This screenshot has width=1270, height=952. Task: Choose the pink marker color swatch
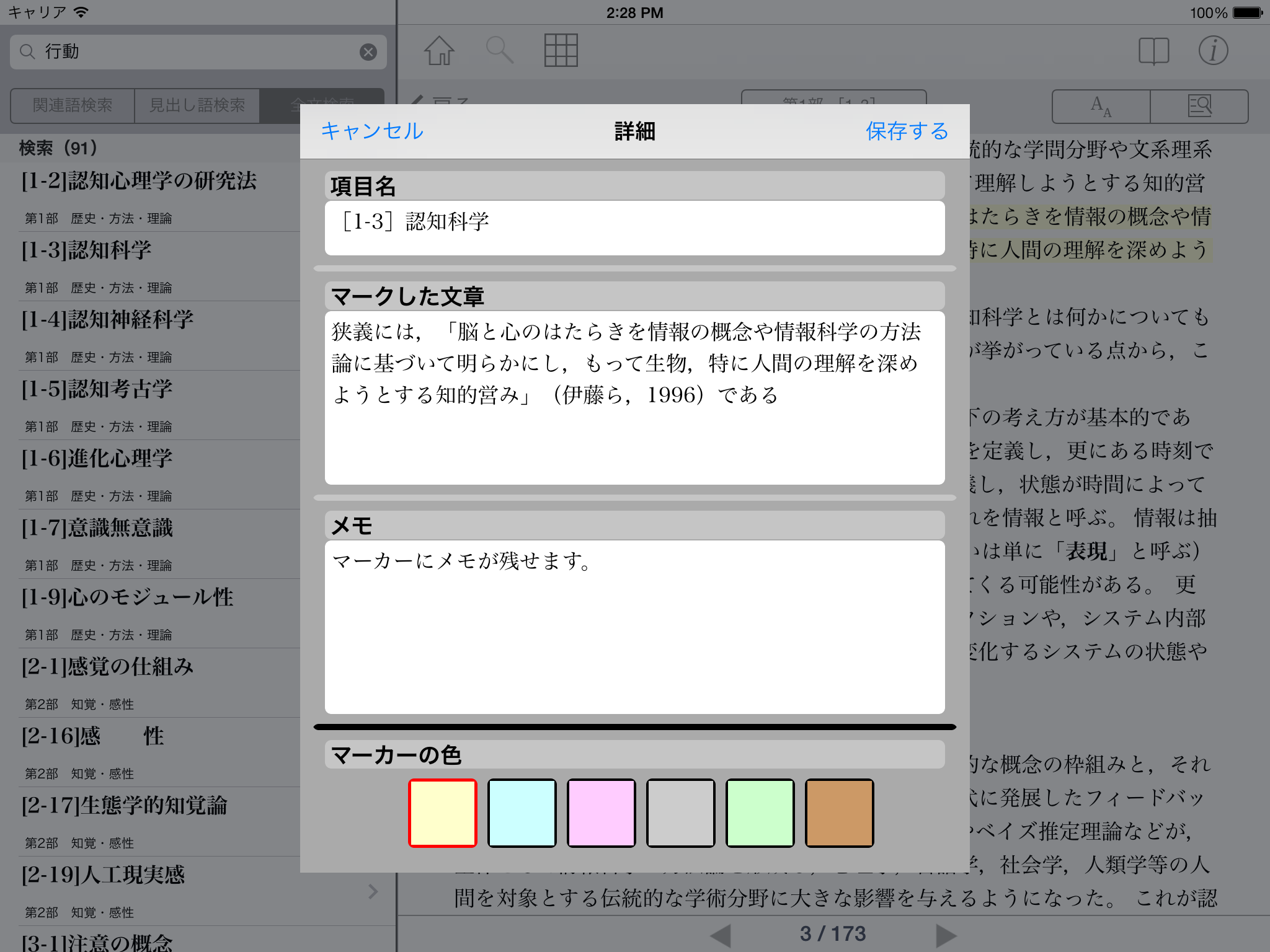tap(602, 813)
